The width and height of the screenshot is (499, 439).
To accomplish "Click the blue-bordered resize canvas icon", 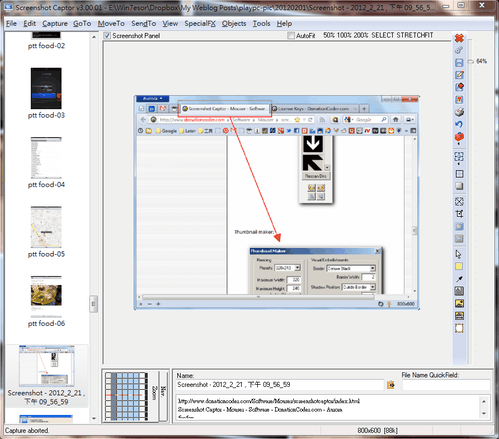I will click(x=459, y=226).
